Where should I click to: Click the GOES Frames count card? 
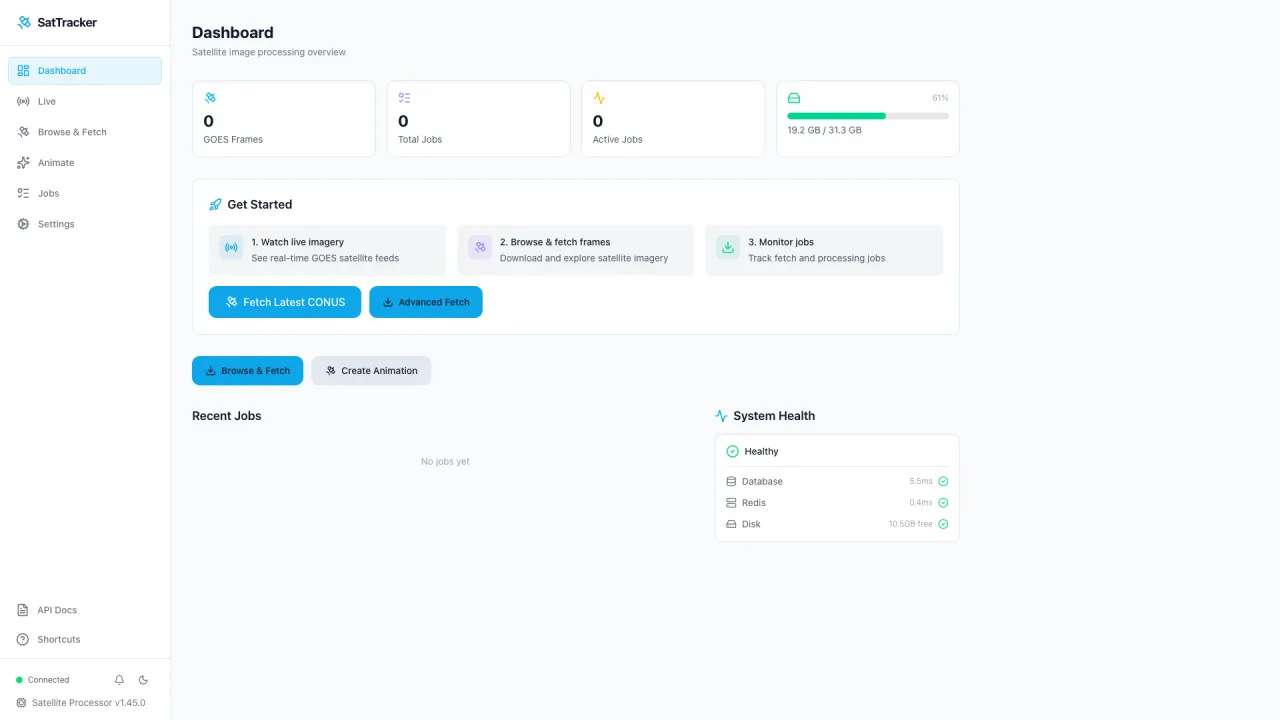click(284, 119)
